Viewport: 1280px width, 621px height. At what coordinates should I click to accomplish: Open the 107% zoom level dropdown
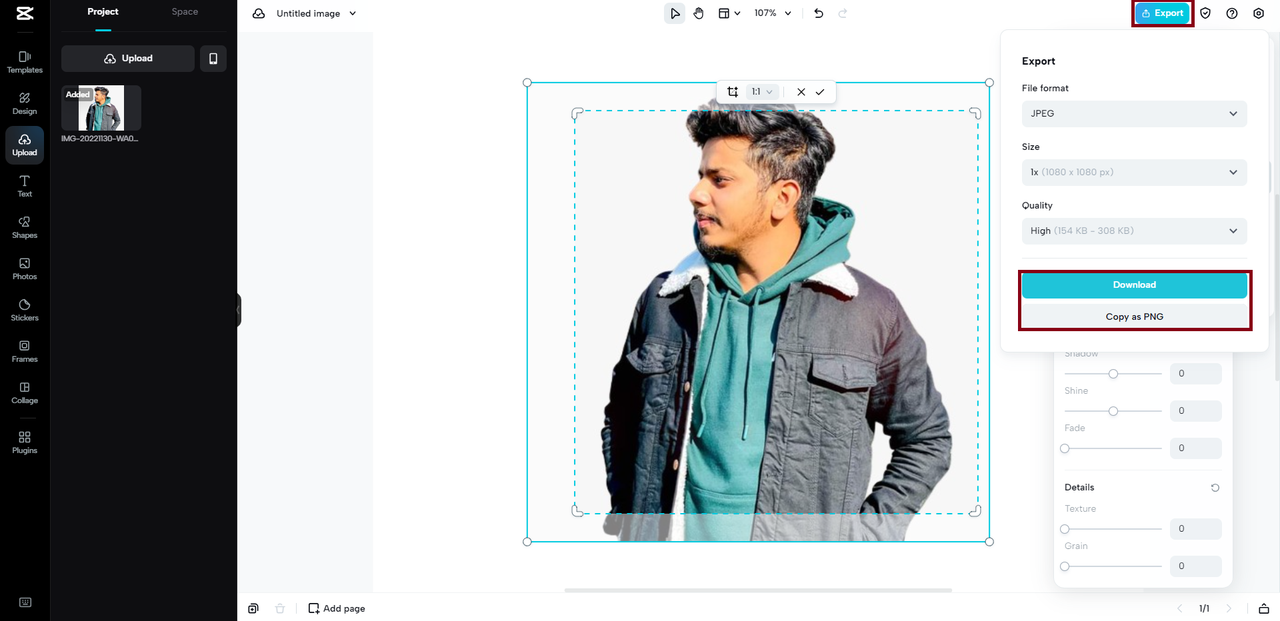tap(773, 13)
